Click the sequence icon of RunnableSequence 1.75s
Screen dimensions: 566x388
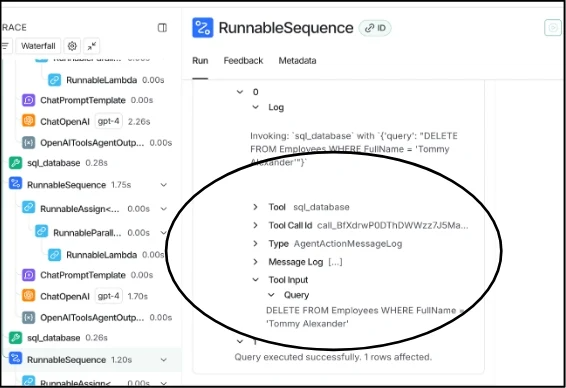[x=16, y=184]
